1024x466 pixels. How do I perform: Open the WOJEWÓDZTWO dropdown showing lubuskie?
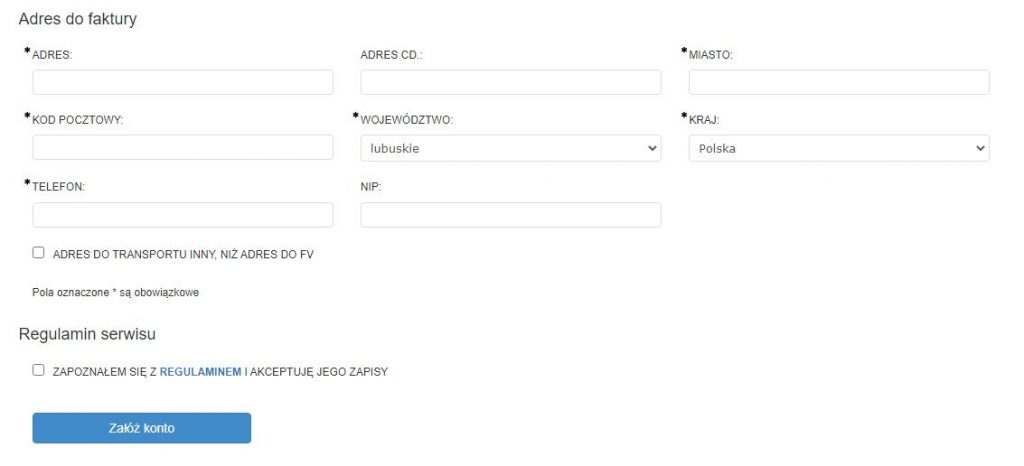510,148
